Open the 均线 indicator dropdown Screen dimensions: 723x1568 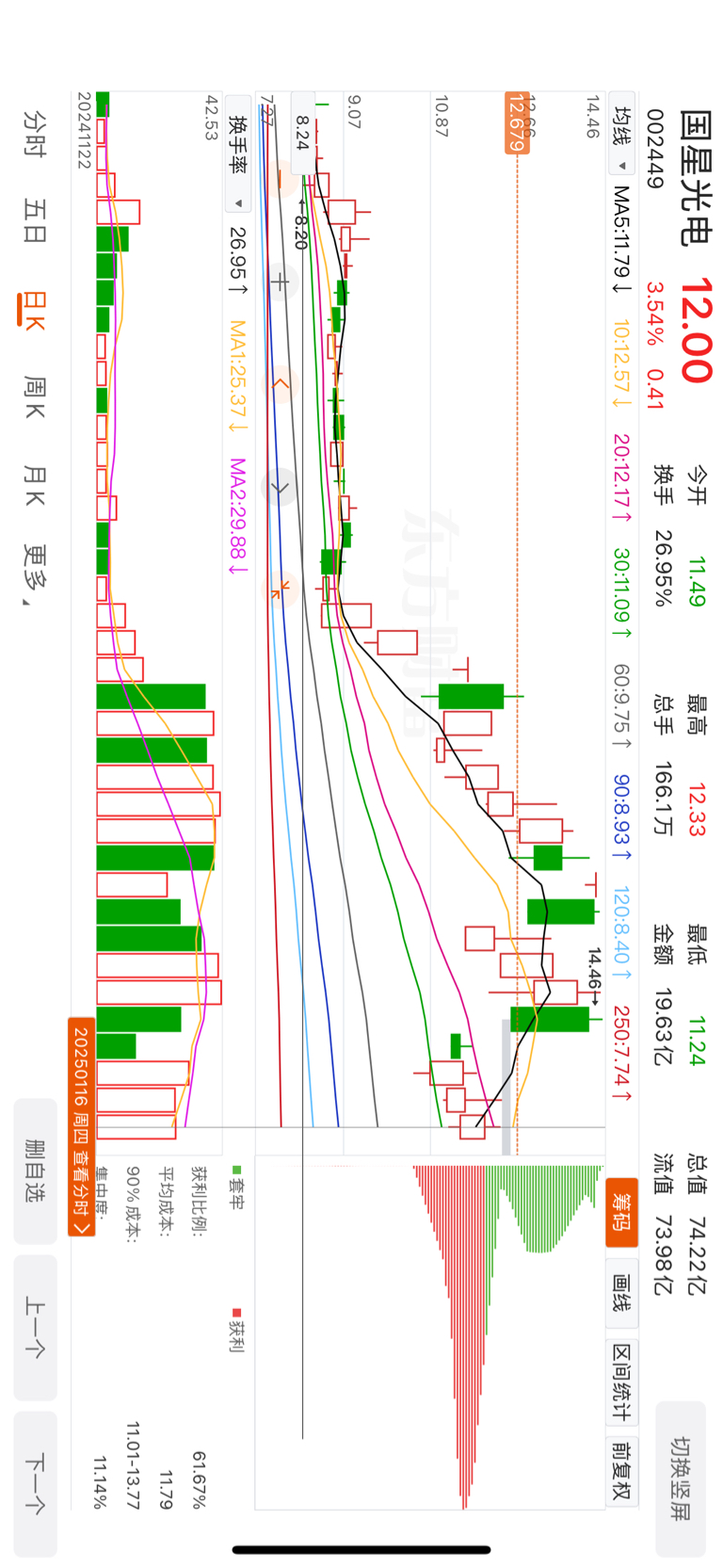pos(621,135)
